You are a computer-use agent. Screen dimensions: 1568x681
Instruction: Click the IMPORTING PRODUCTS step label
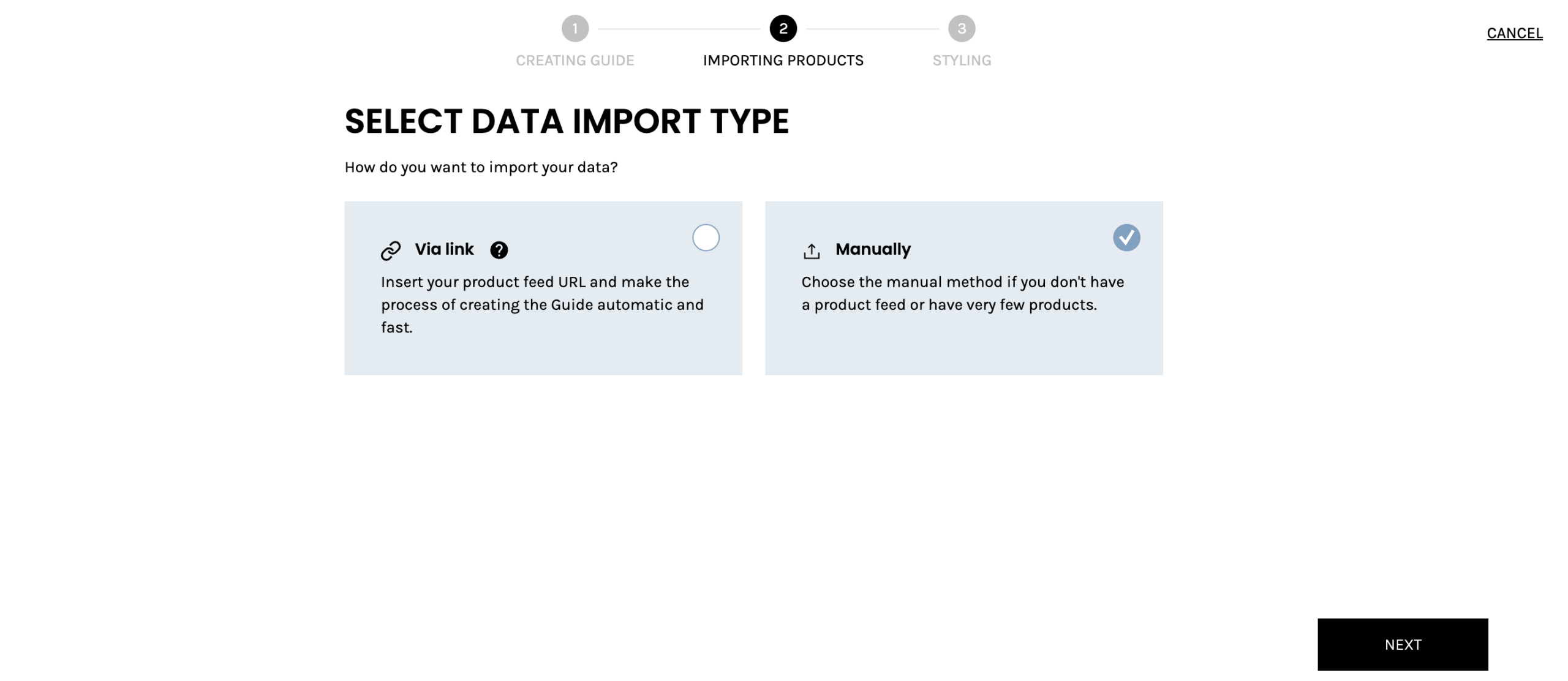[783, 60]
